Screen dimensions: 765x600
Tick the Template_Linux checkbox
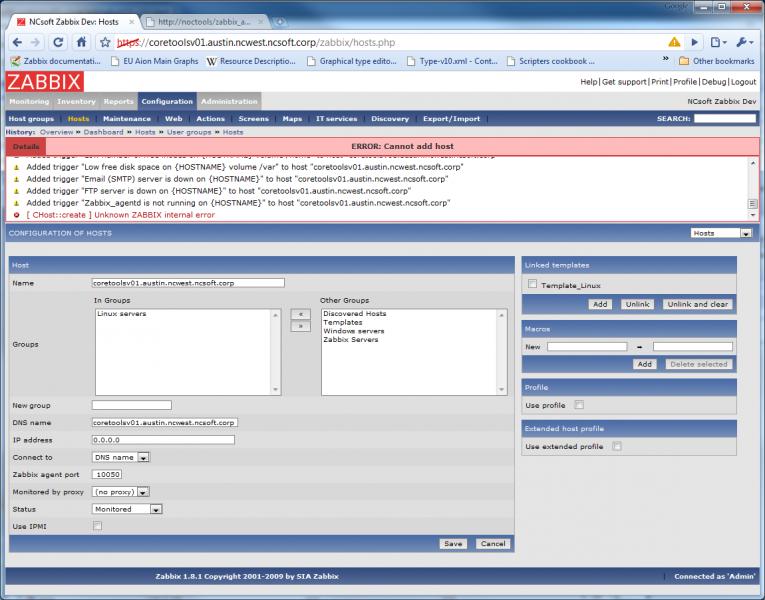(532, 284)
